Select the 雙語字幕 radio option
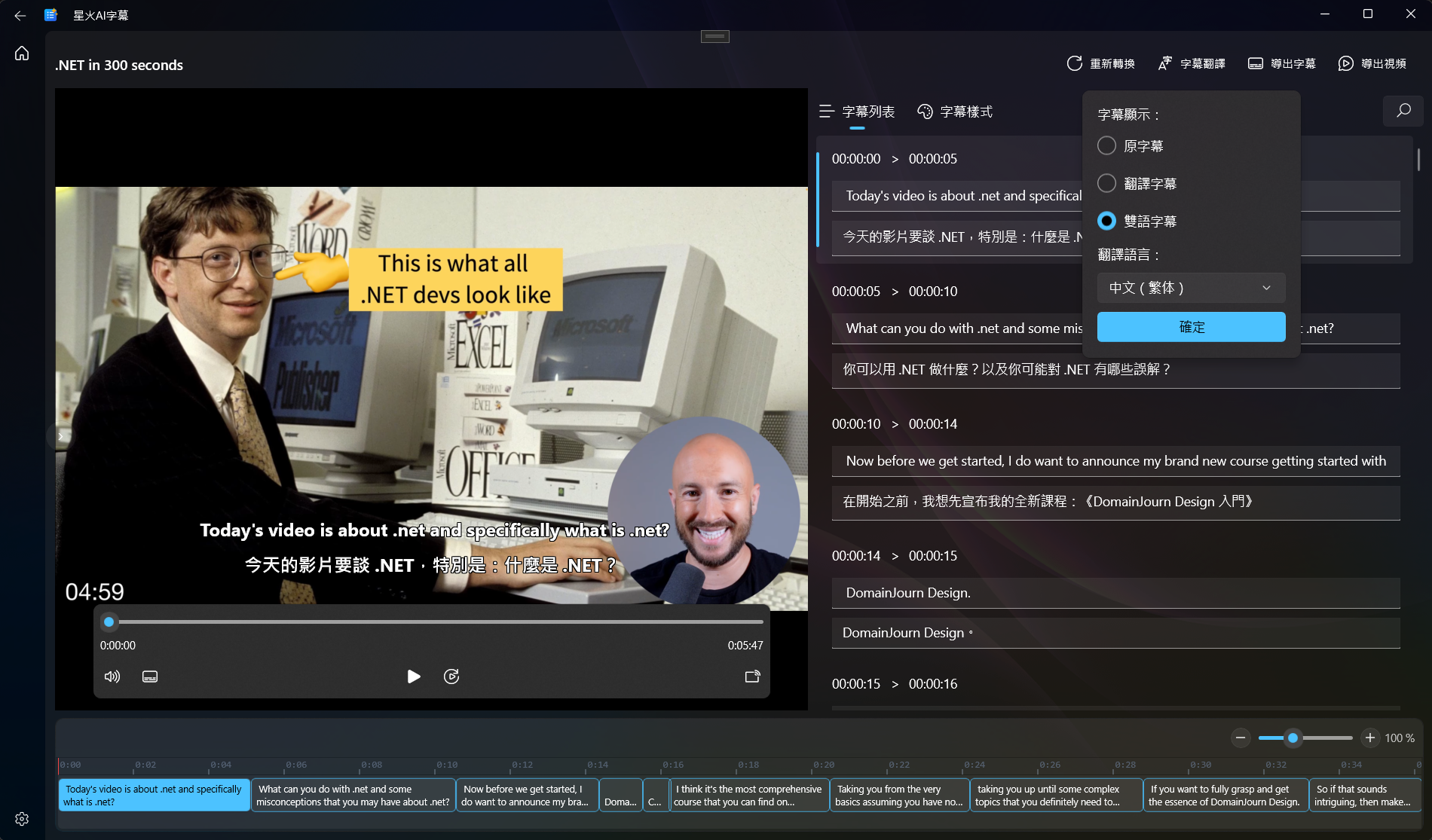The height and width of the screenshot is (840, 1432). pos(1106,221)
